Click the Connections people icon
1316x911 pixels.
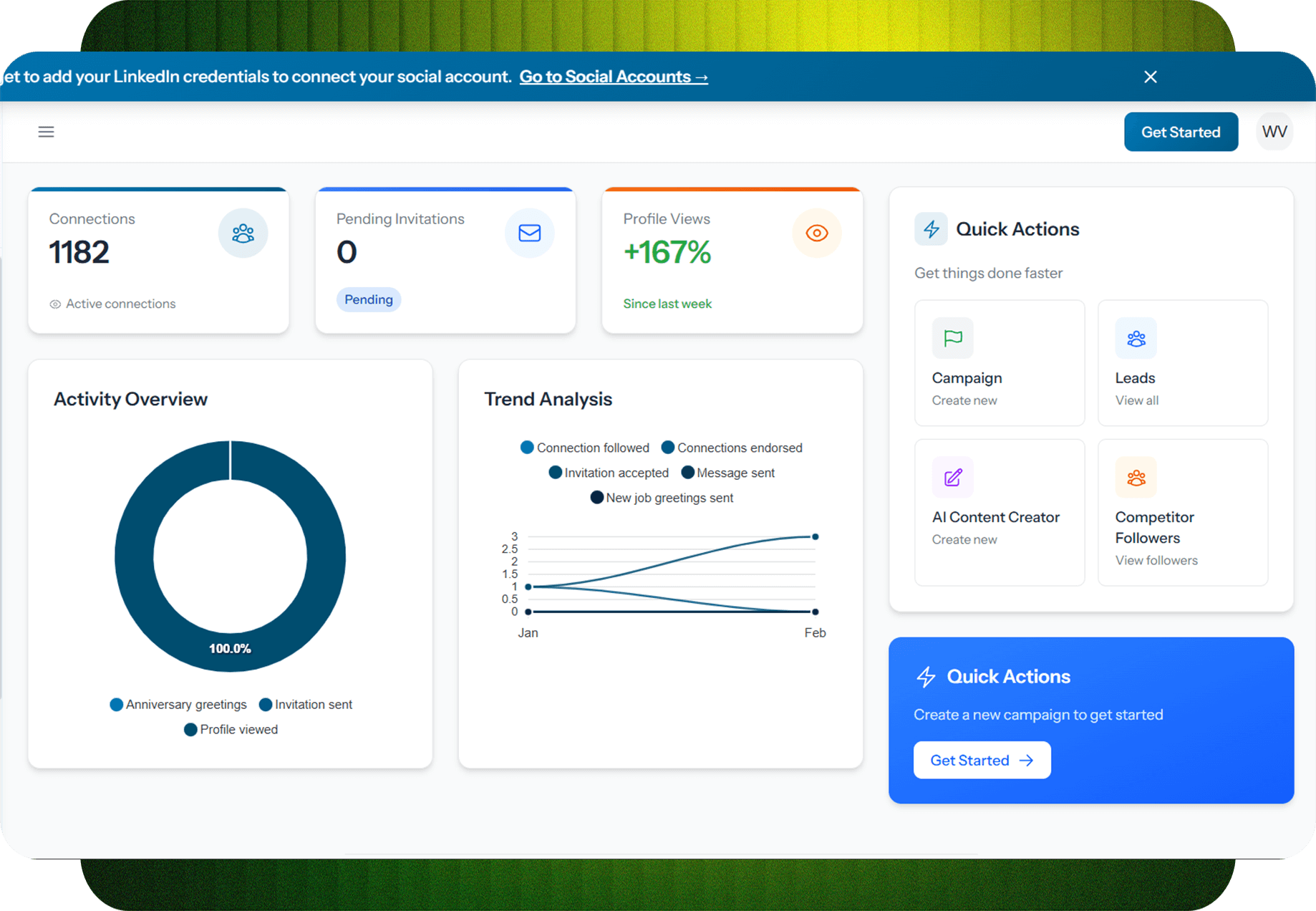[243, 233]
